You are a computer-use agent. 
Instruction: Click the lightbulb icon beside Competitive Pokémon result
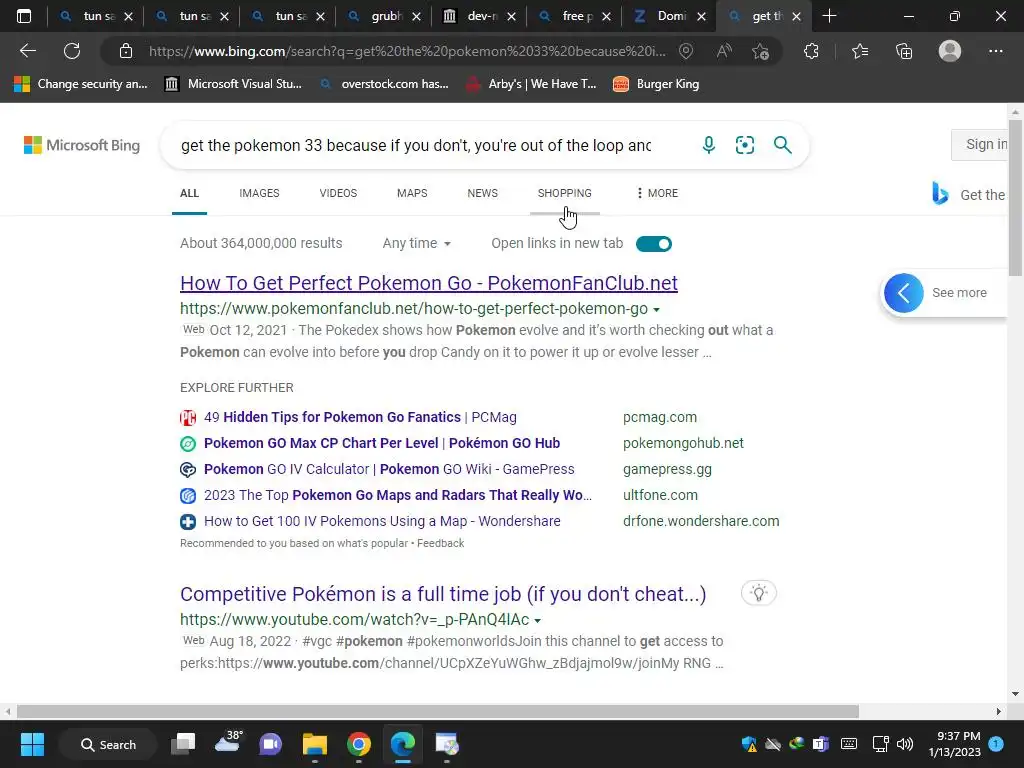[759, 593]
